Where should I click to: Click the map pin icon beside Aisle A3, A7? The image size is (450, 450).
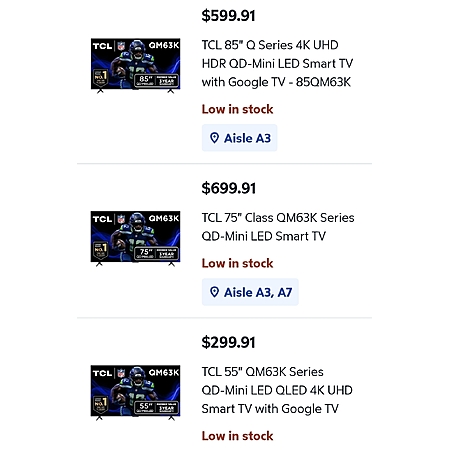click(214, 292)
